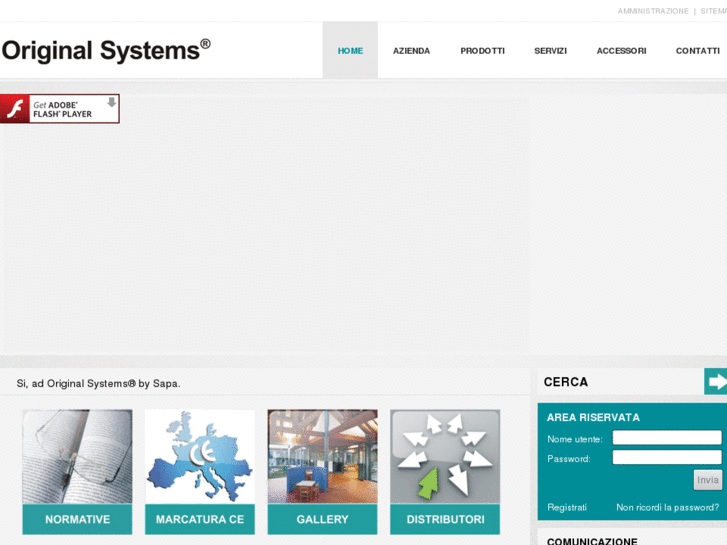Focus the Nome utente input field
This screenshot has height=545, width=727.
tap(667, 437)
